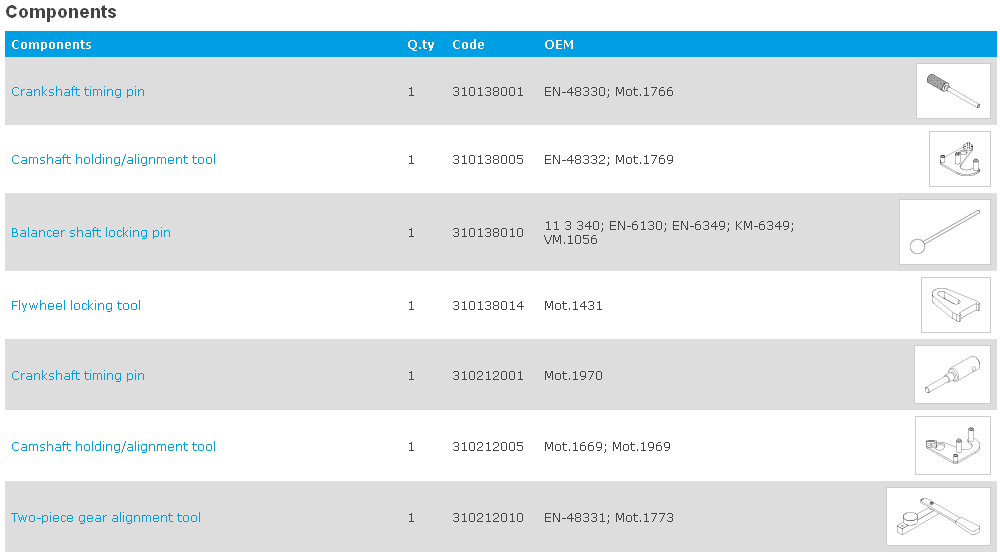Follow the Flywheel locking tool link
This screenshot has width=1000, height=555.
[x=76, y=306]
